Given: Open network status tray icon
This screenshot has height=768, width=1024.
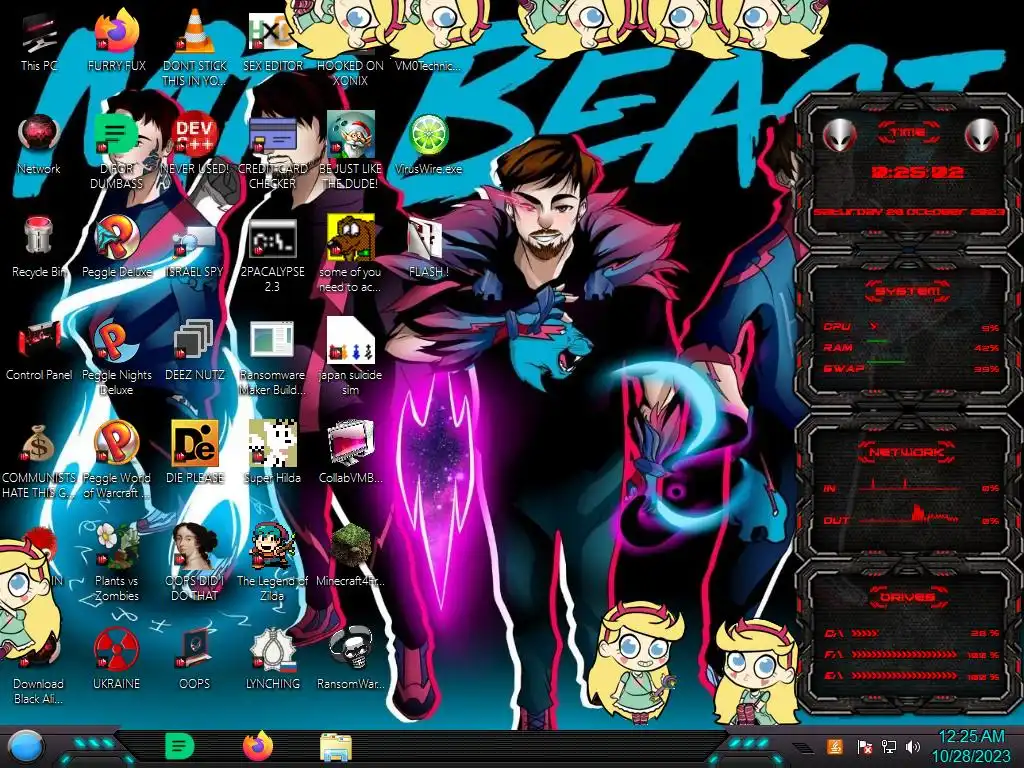Looking at the screenshot, I should coord(889,747).
